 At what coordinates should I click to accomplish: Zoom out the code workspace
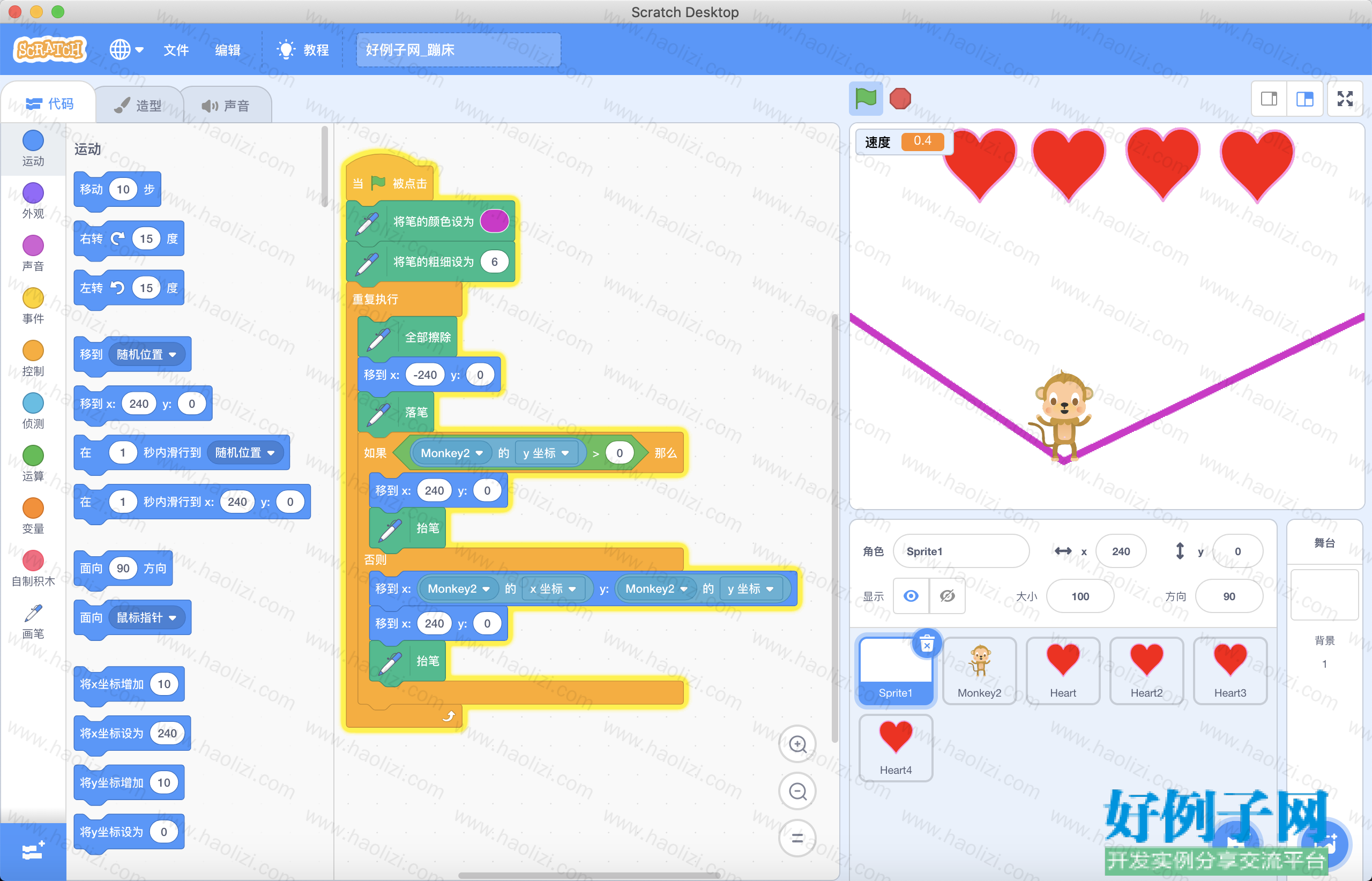pyautogui.click(x=797, y=791)
